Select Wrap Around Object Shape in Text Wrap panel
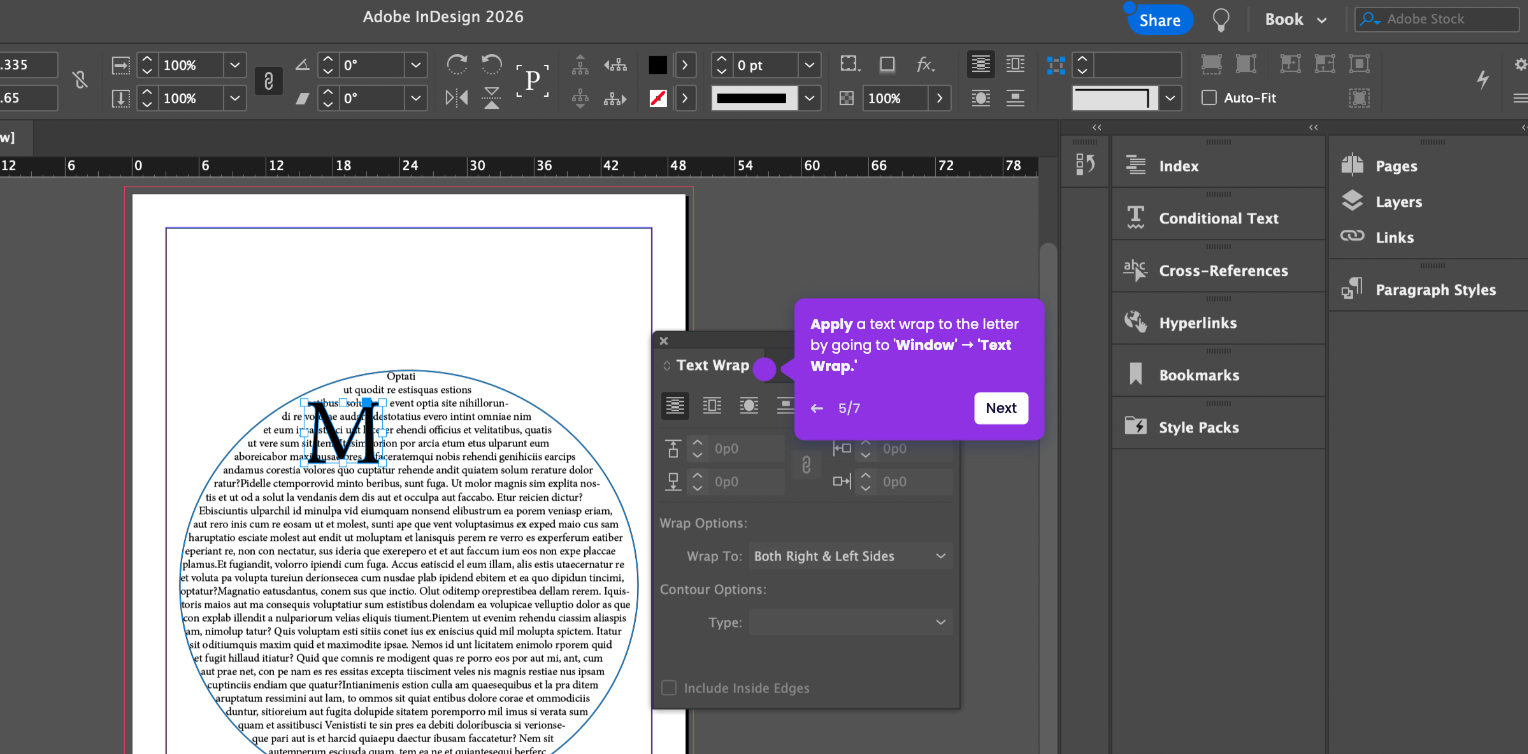The image size is (1528, 754). (x=748, y=406)
